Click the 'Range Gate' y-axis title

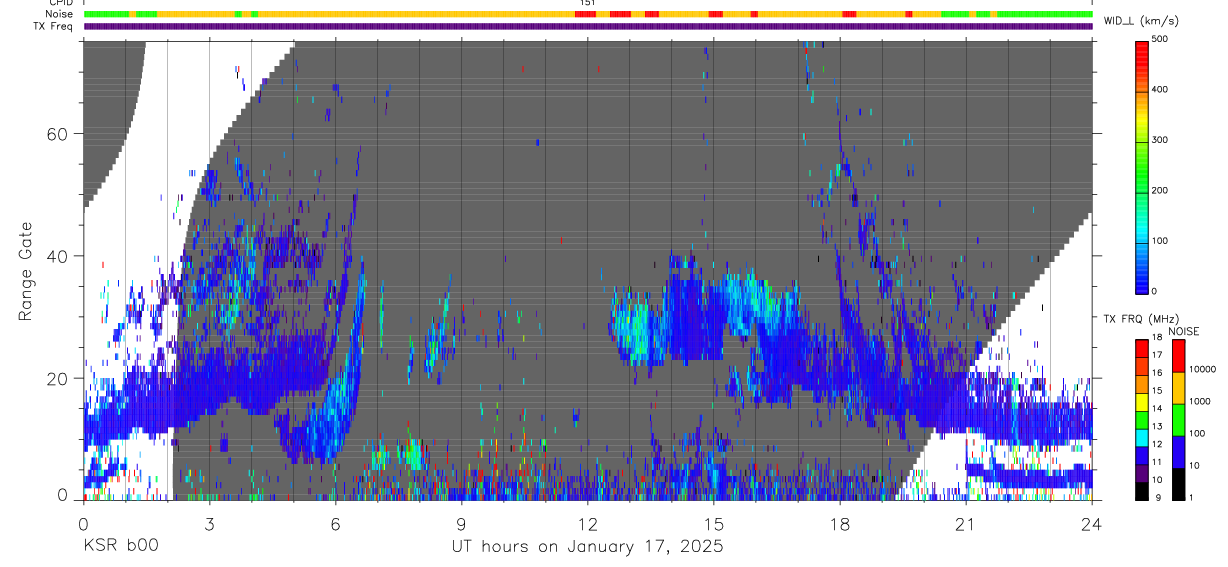[25, 272]
